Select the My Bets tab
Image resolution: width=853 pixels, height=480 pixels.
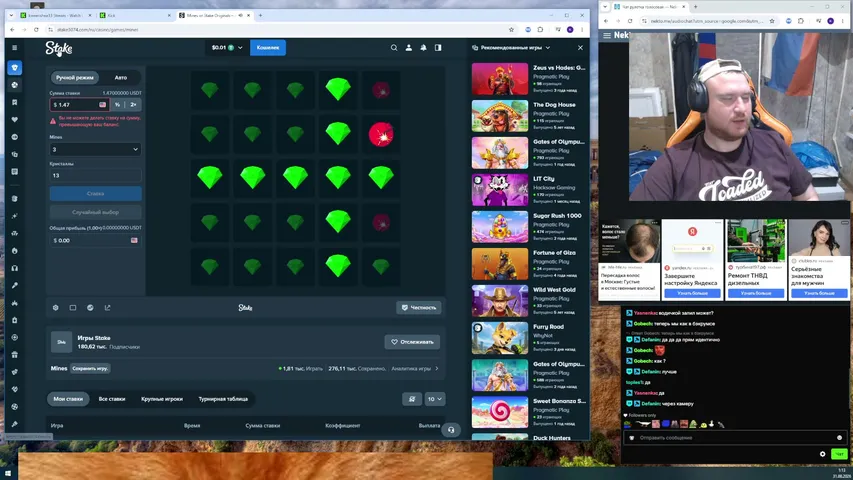click(68, 399)
